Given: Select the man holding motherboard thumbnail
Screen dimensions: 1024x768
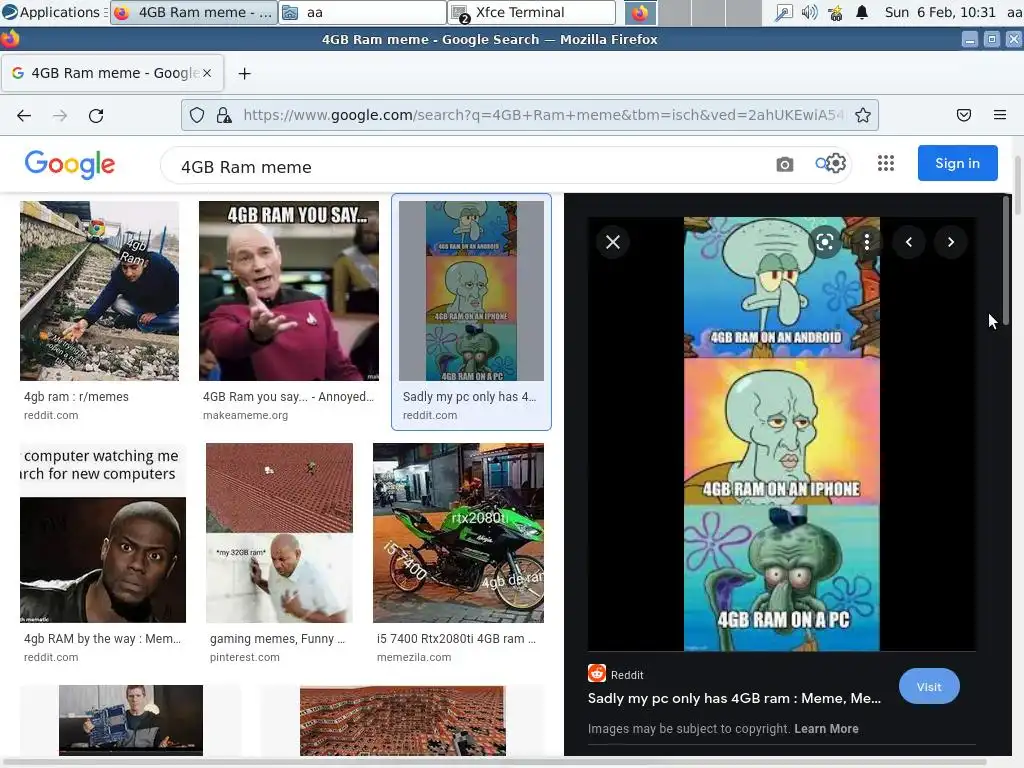Looking at the screenshot, I should pyautogui.click(x=131, y=720).
